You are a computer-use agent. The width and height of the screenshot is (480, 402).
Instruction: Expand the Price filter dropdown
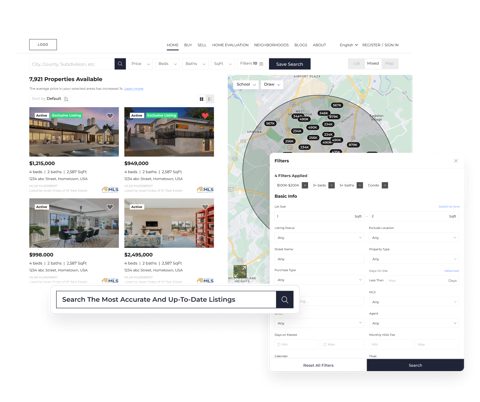(x=141, y=64)
